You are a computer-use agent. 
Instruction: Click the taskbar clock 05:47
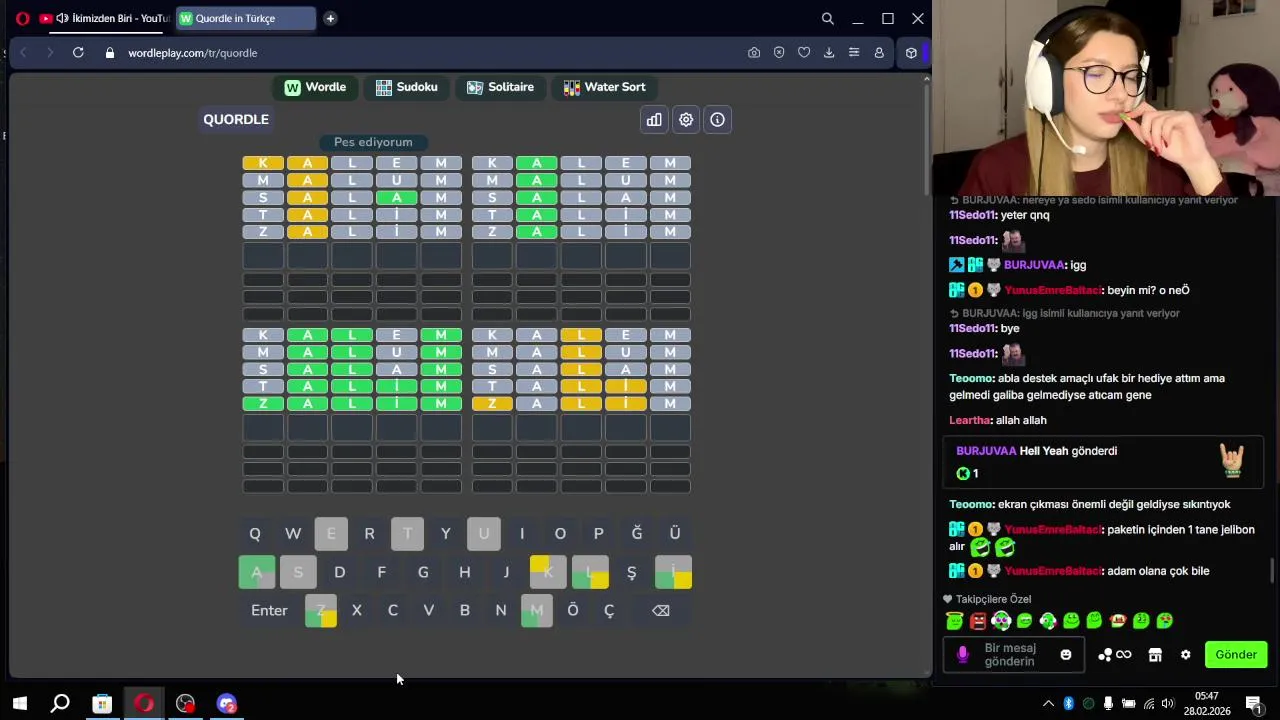coord(1207,696)
